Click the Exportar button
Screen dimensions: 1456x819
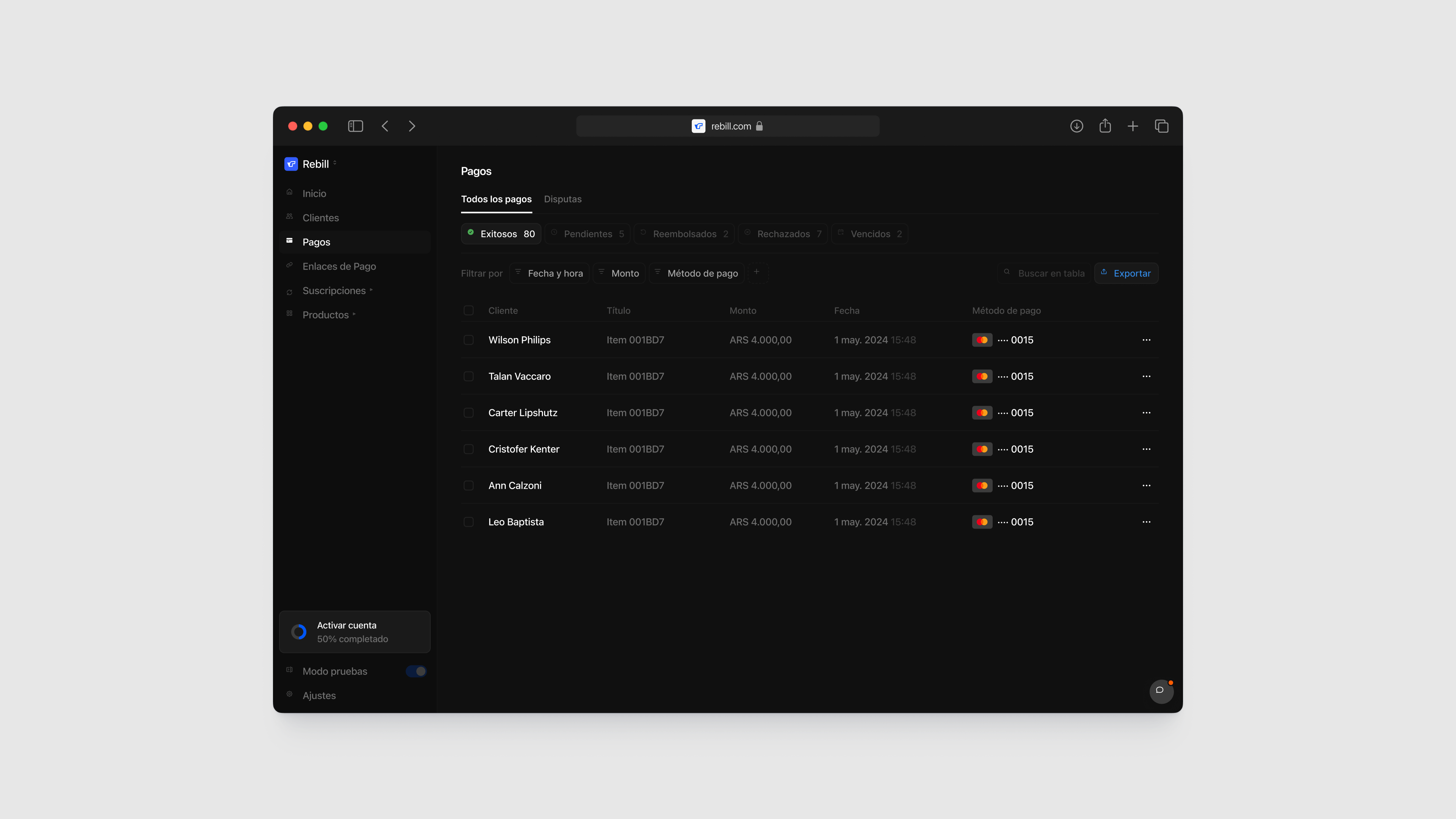(x=1127, y=273)
